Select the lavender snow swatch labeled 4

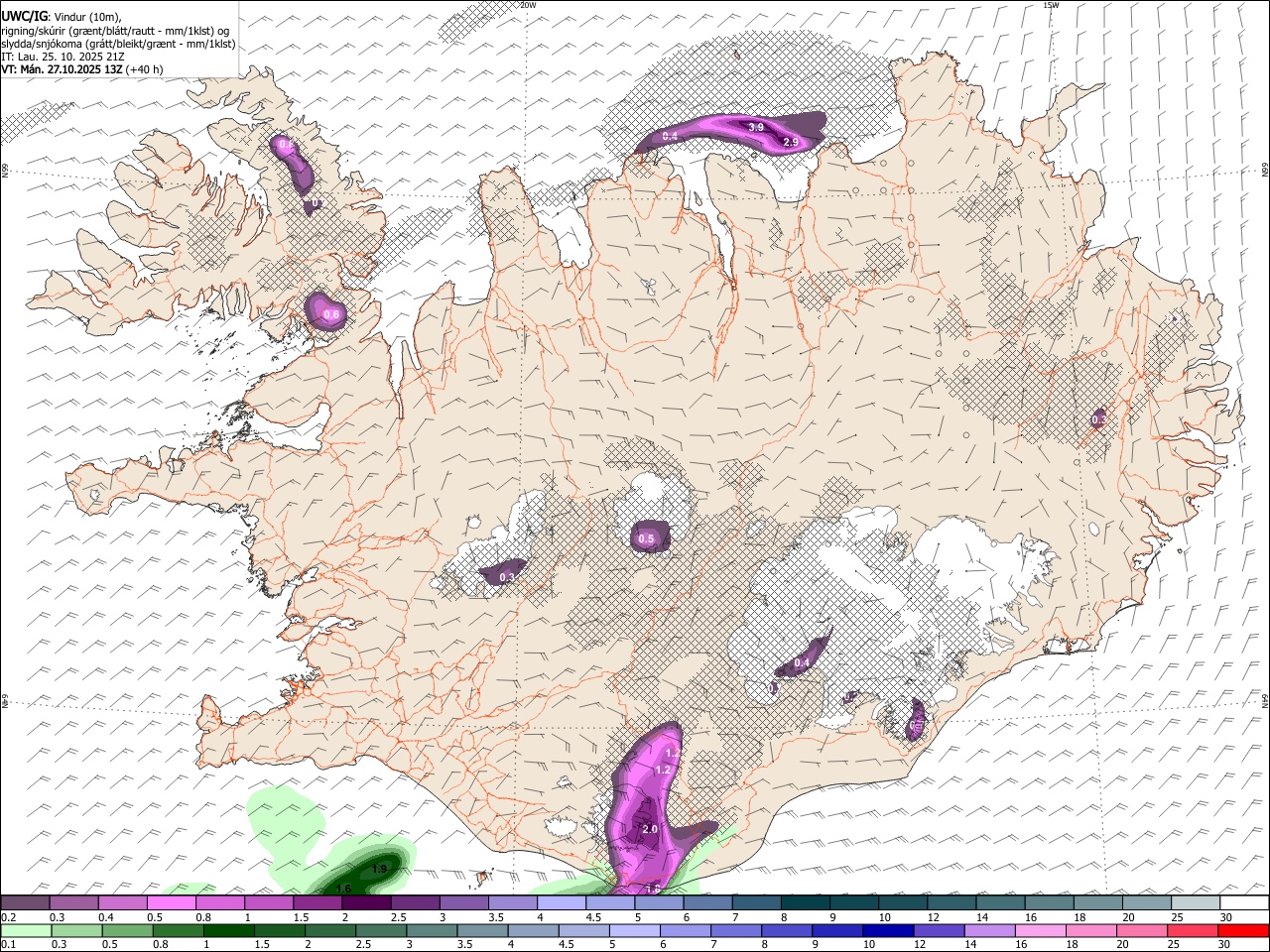coord(562,903)
